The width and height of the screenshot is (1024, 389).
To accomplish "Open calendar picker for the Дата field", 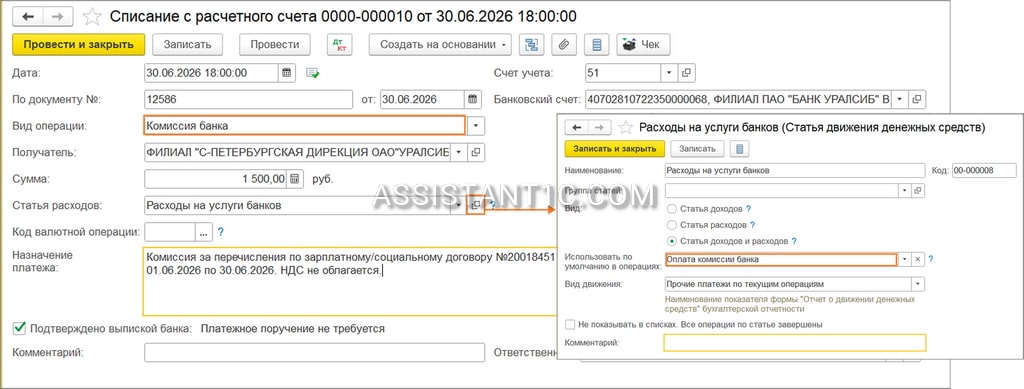I will 287,72.
